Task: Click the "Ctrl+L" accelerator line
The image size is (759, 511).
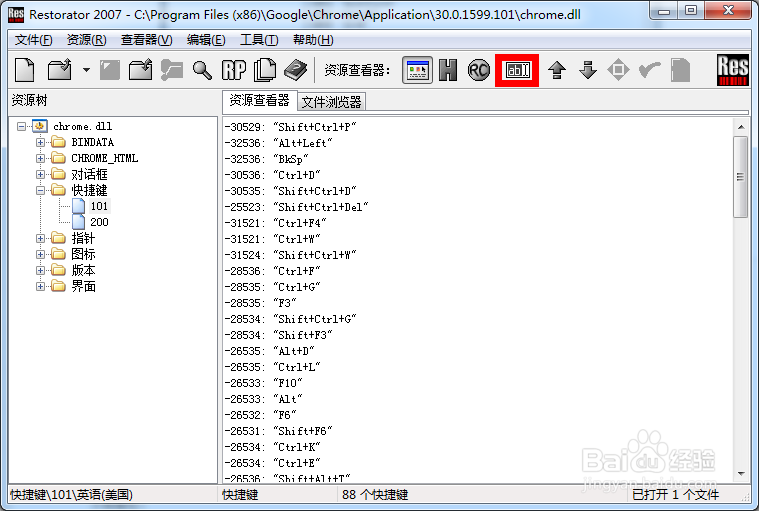Action: point(273,367)
